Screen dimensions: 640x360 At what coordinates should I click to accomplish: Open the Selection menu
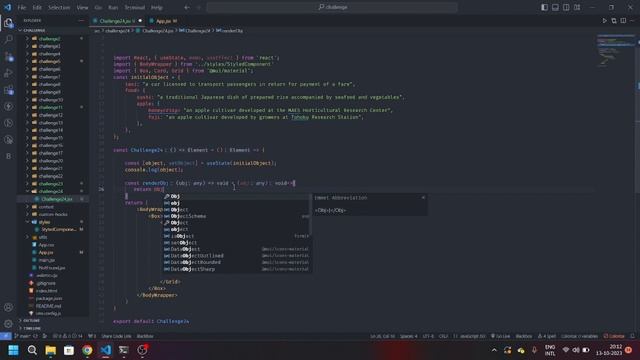59,7
